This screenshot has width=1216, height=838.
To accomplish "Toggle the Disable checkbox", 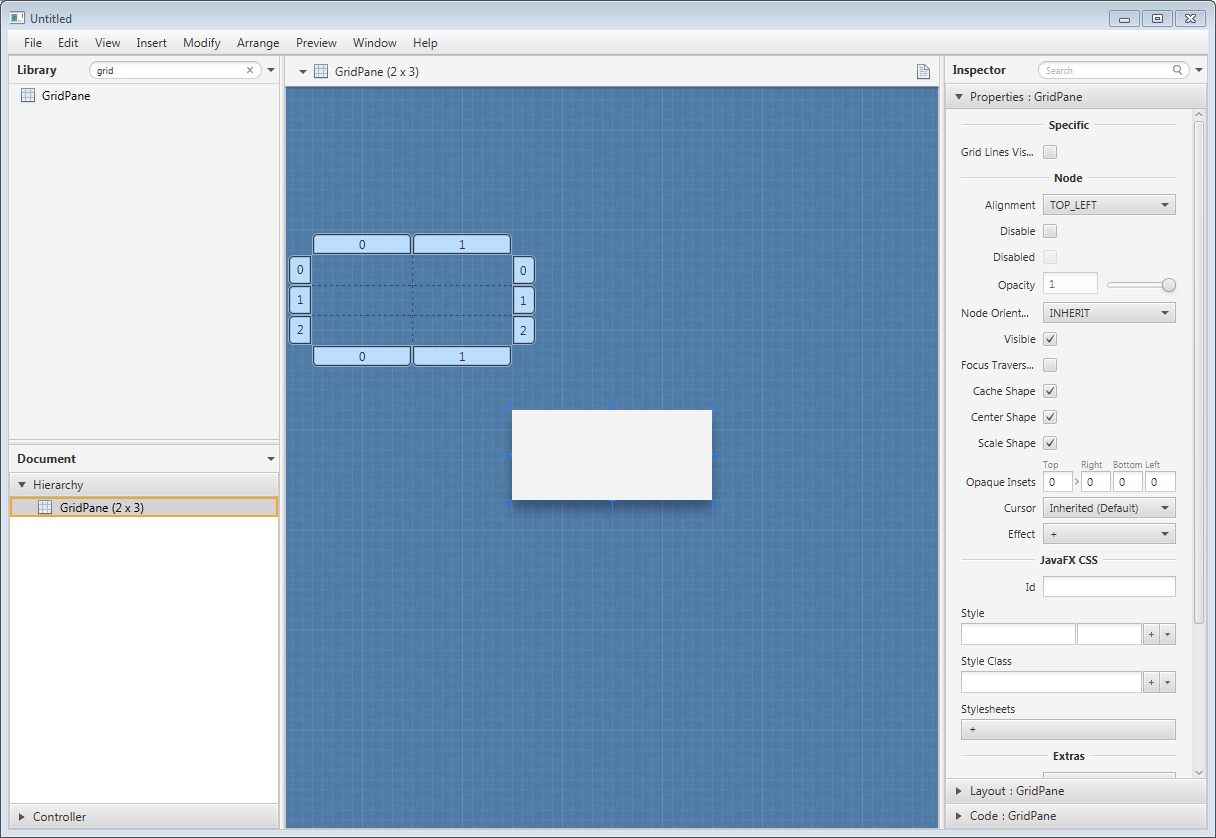I will pyautogui.click(x=1050, y=231).
